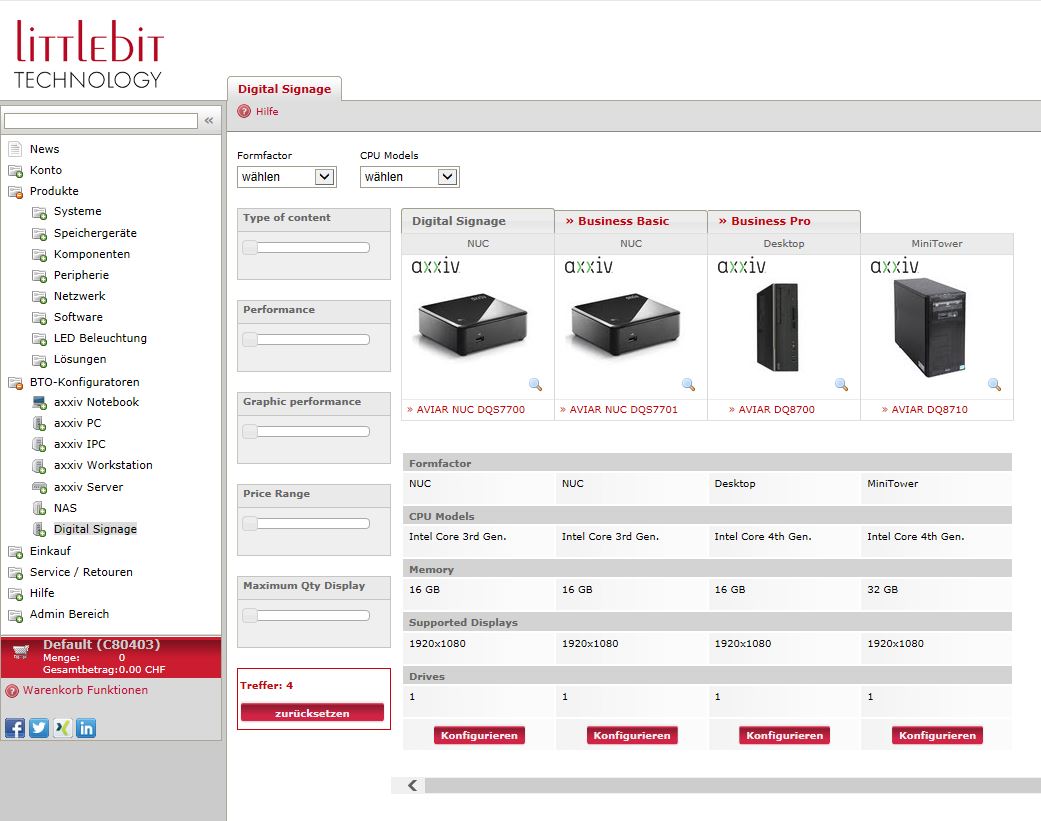Click the Systeme folder icon
This screenshot has width=1041, height=821.
click(39, 212)
